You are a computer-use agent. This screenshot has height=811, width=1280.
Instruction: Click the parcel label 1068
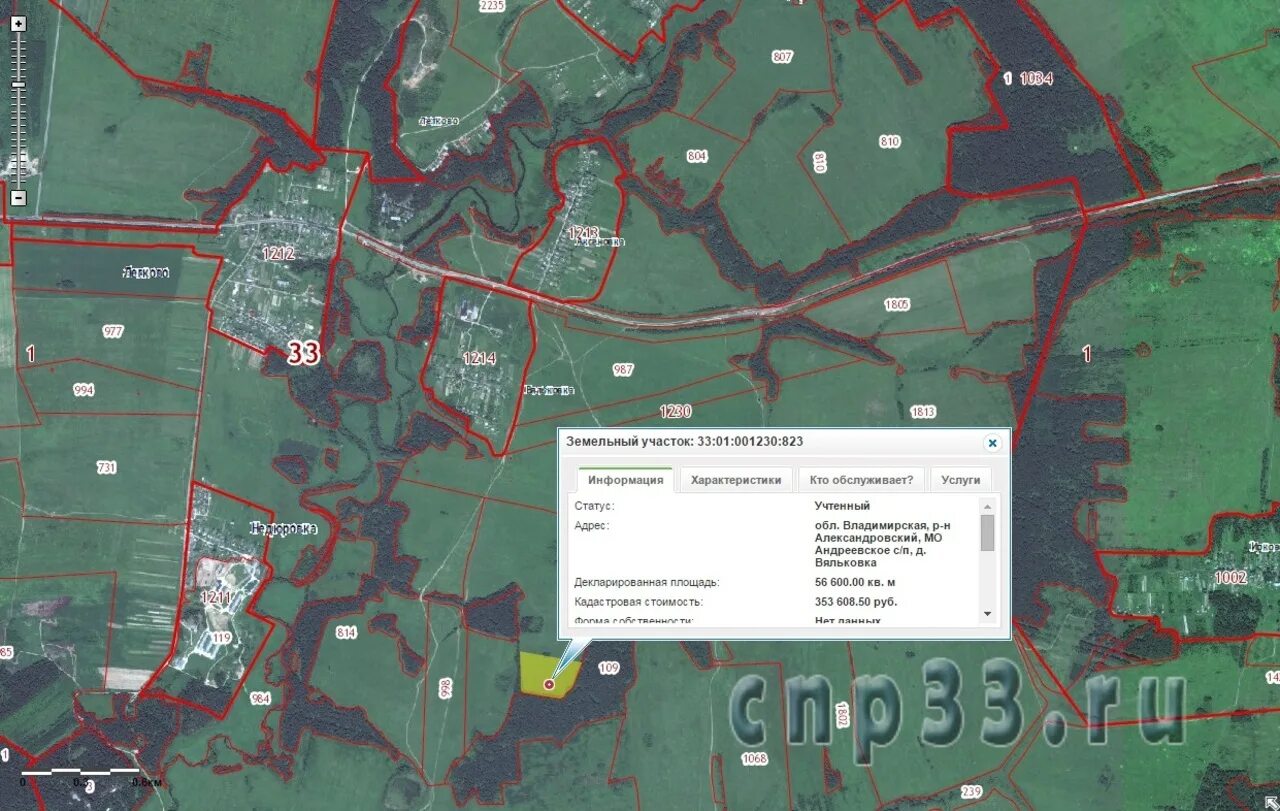(754, 759)
